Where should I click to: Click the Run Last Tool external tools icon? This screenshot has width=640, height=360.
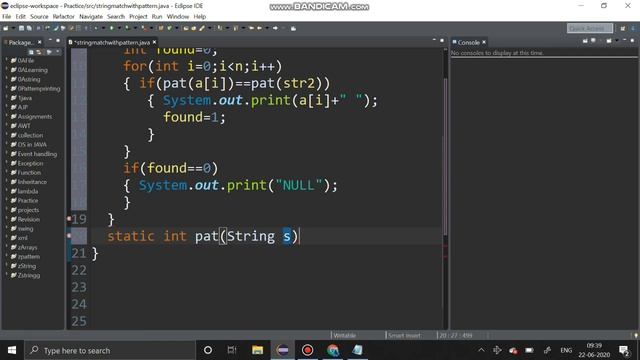pos(145,28)
